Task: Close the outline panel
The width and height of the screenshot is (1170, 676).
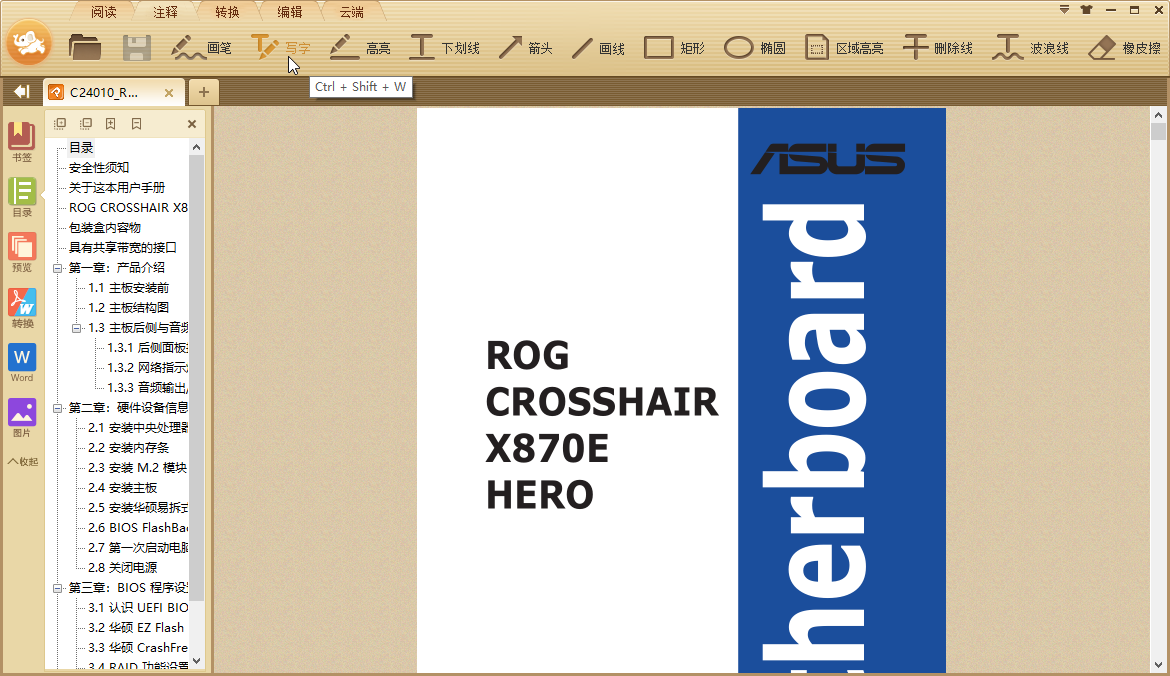Action: pyautogui.click(x=192, y=124)
